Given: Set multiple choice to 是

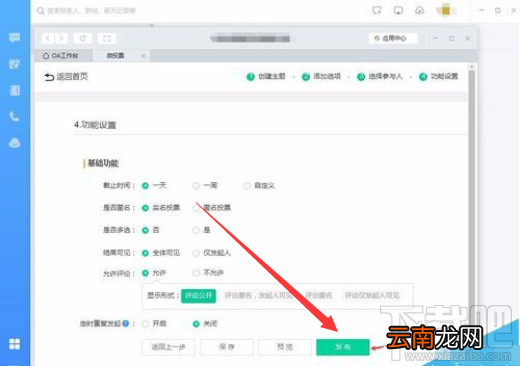Looking at the screenshot, I should tap(196, 230).
